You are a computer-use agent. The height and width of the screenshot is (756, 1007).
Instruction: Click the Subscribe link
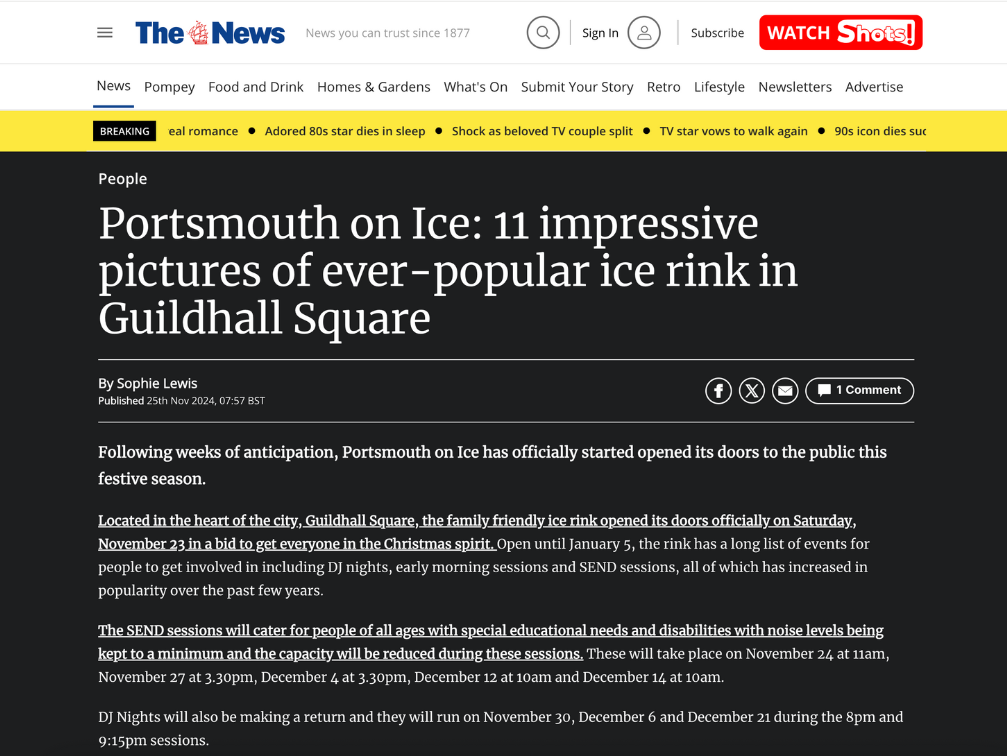click(x=717, y=33)
